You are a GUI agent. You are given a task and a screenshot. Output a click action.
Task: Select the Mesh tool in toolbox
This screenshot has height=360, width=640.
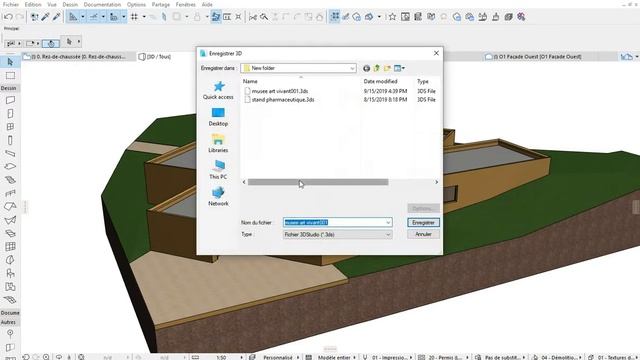point(10,300)
